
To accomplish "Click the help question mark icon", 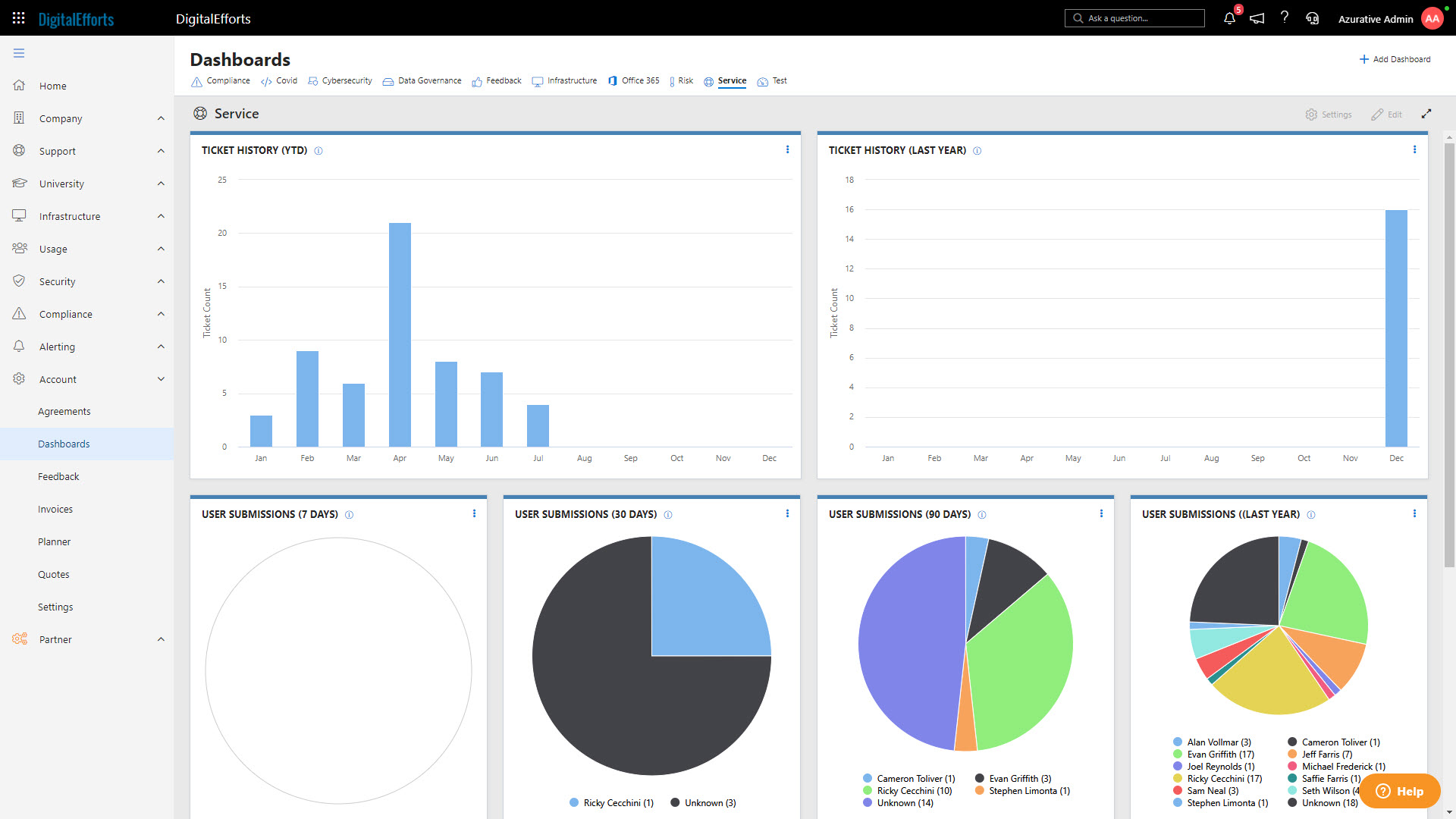I will click(x=1284, y=18).
